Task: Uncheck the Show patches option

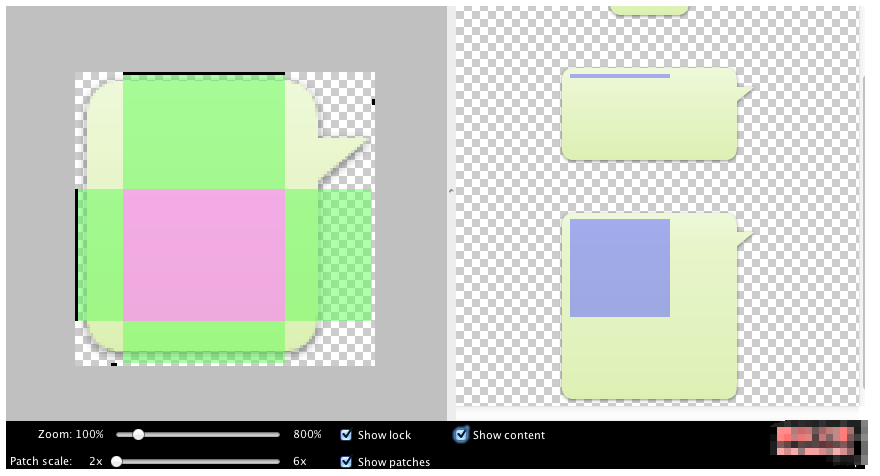Action: 346,462
